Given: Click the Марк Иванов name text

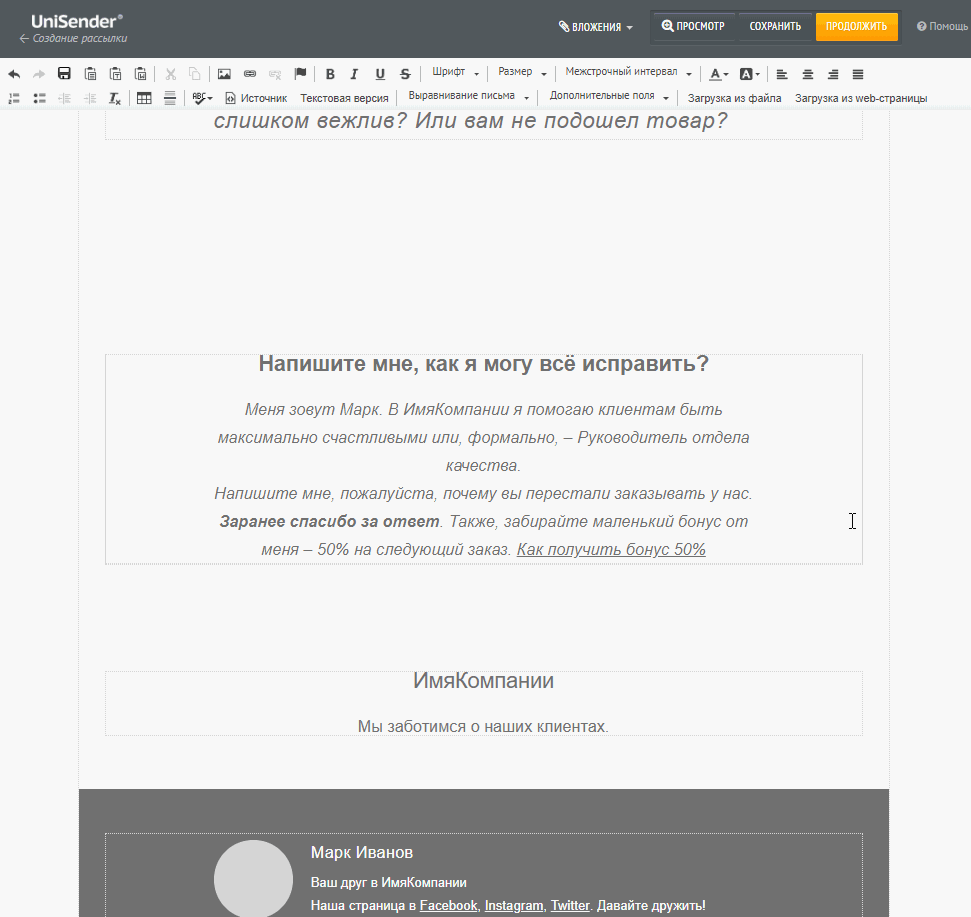Looking at the screenshot, I should click(x=362, y=853).
